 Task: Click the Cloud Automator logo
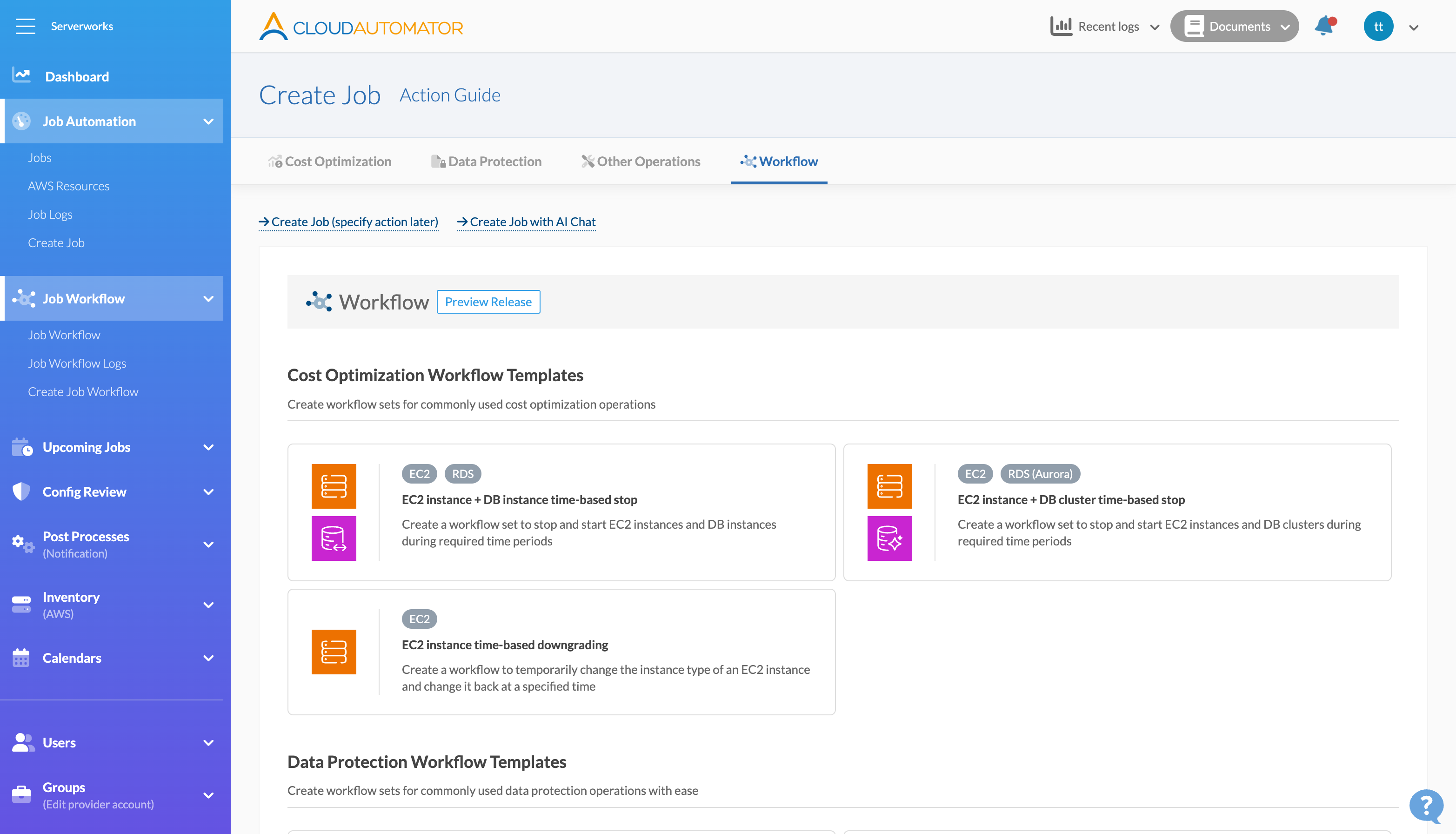pos(361,27)
